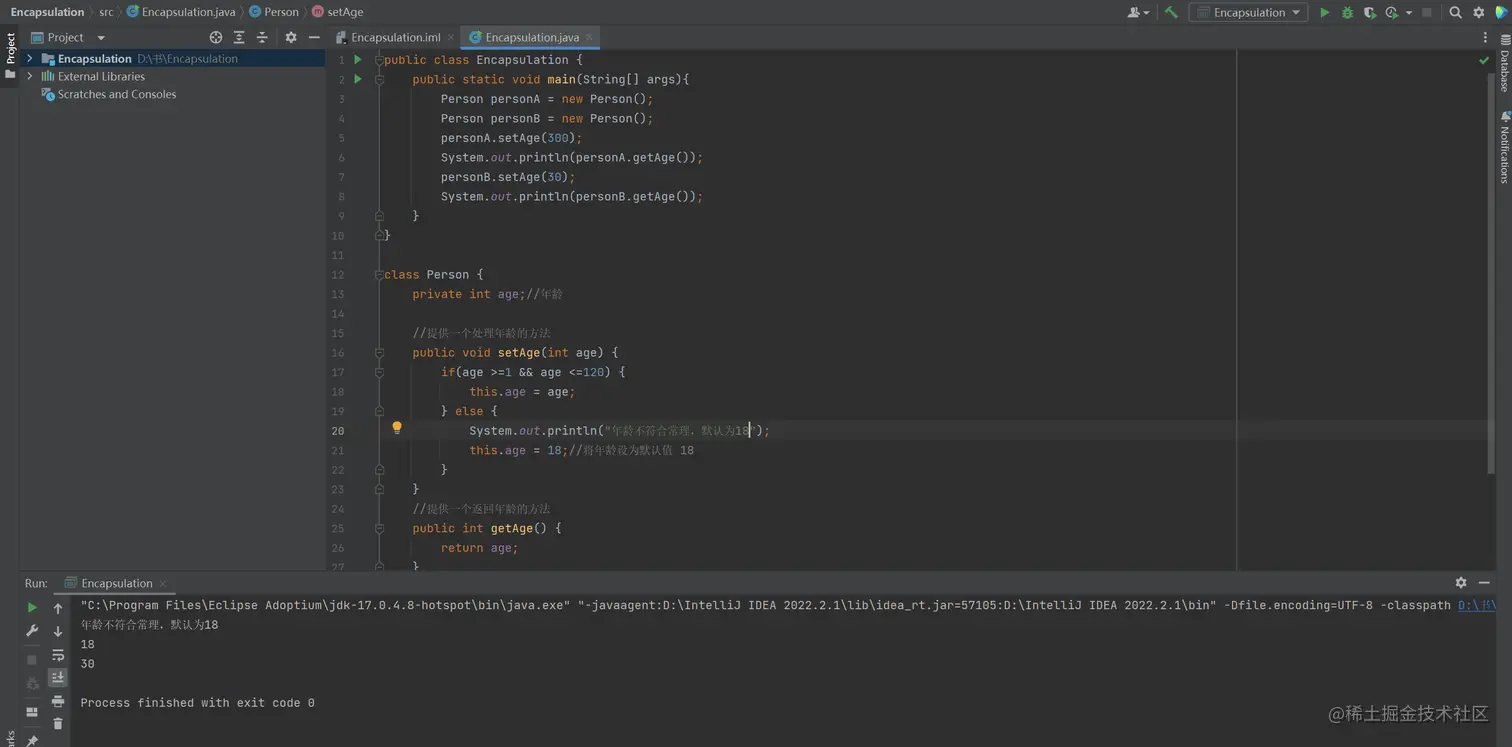The height and width of the screenshot is (747, 1512).
Task: Open editor tabs more options menu
Action: tap(1485, 37)
